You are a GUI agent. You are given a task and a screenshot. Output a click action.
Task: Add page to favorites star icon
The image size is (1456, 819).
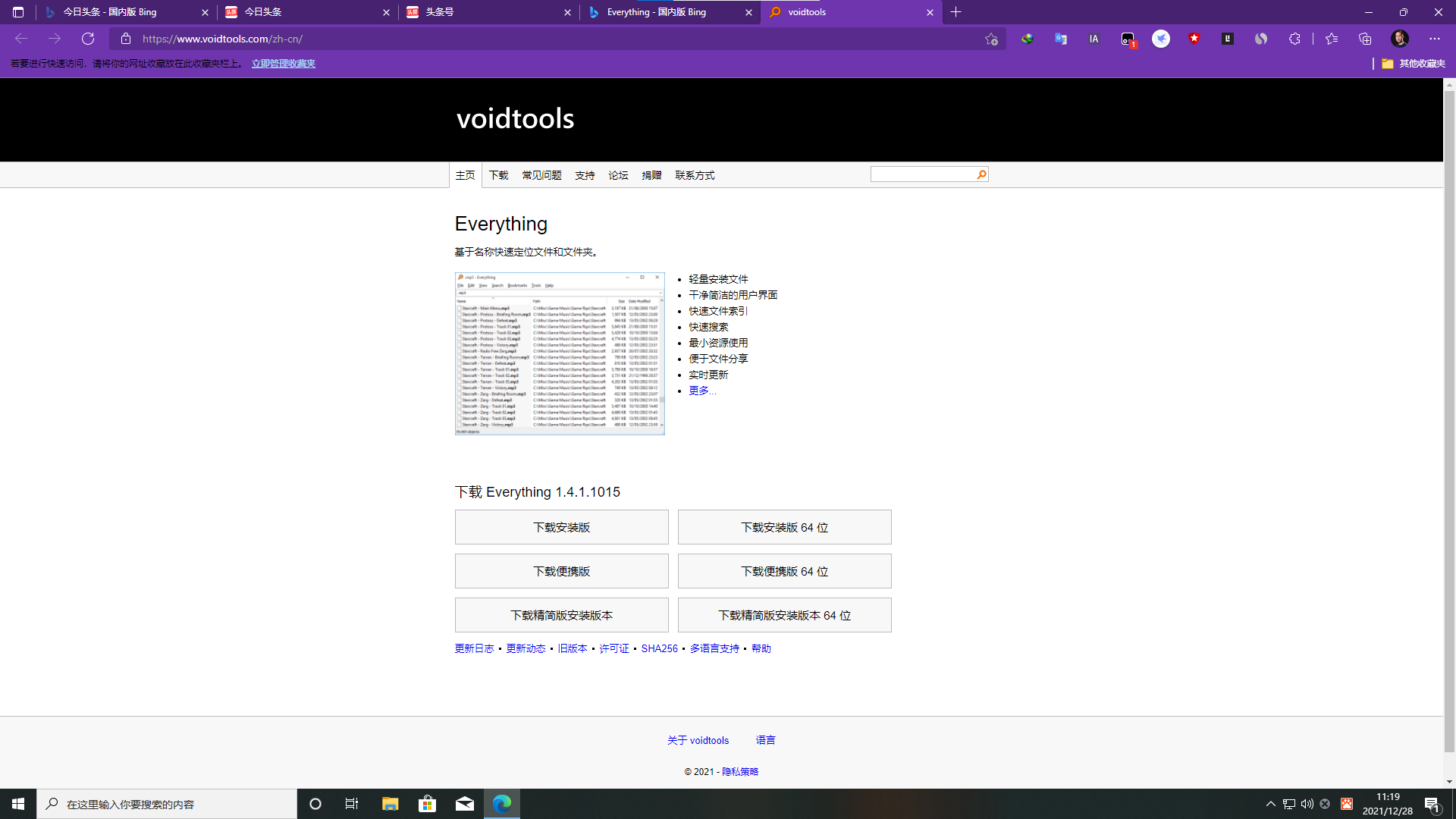click(x=991, y=39)
